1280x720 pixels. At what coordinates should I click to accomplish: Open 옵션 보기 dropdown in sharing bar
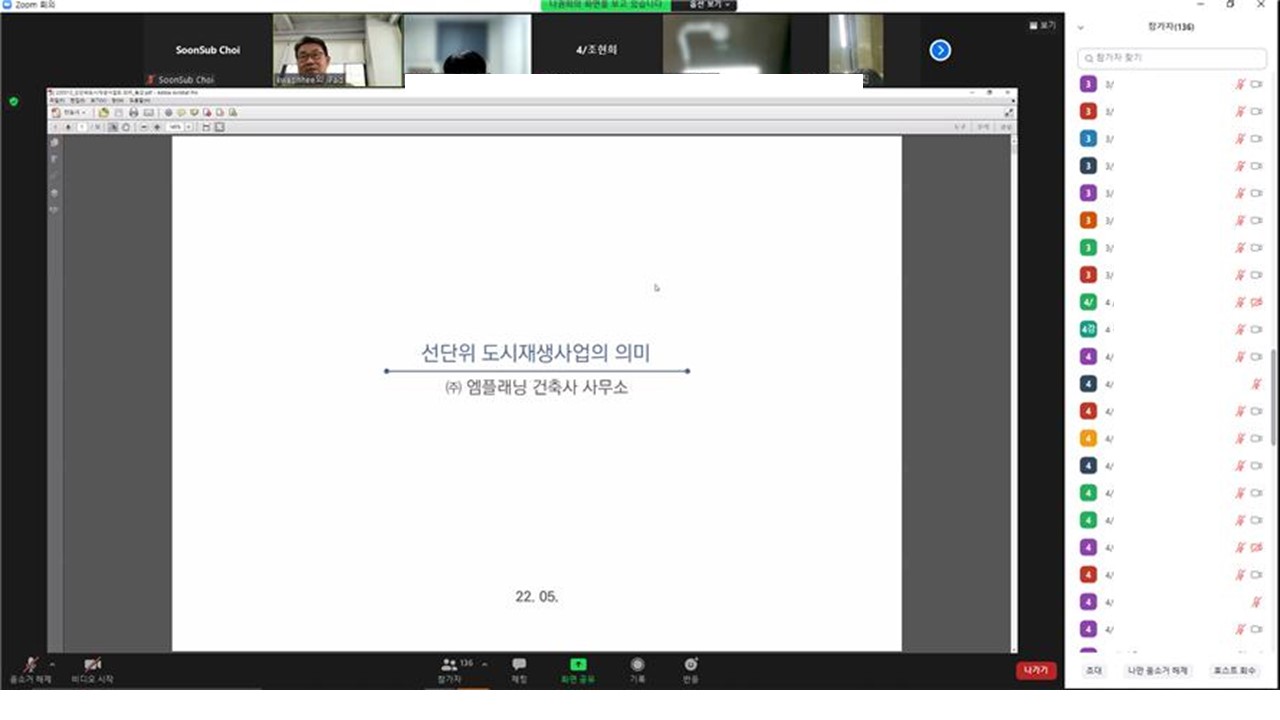708,5
